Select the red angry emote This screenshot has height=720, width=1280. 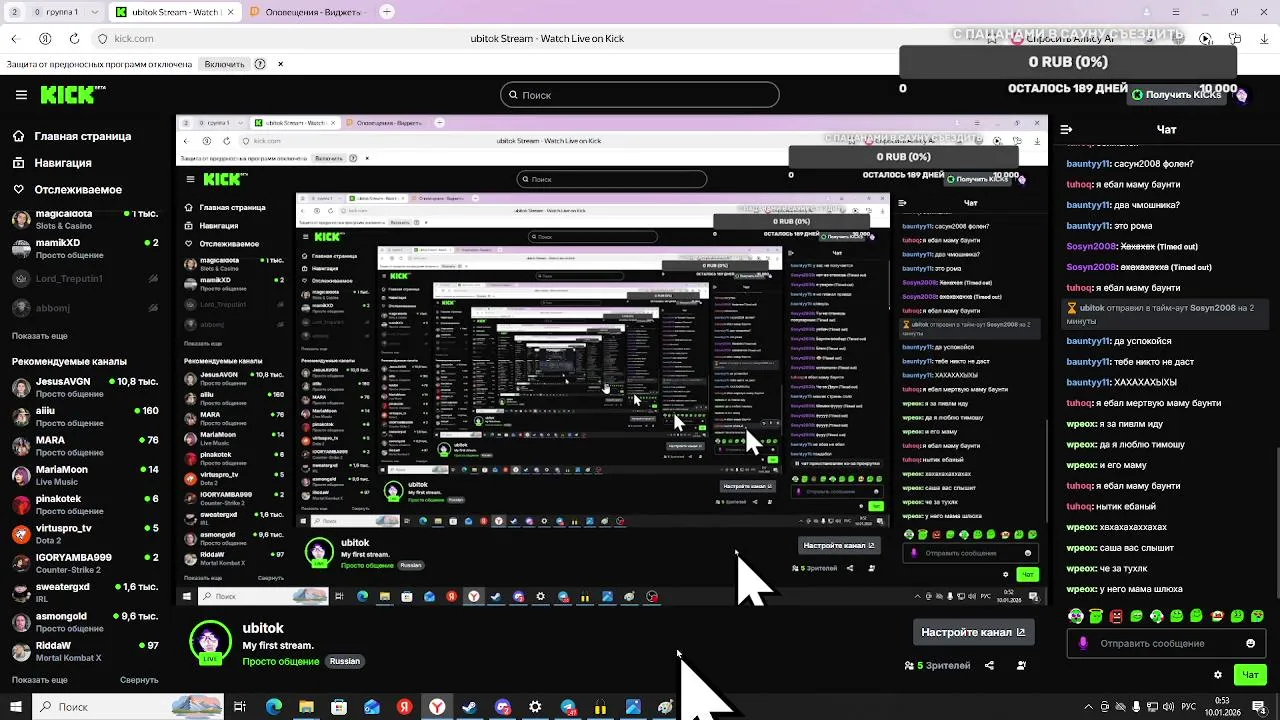(1117, 616)
